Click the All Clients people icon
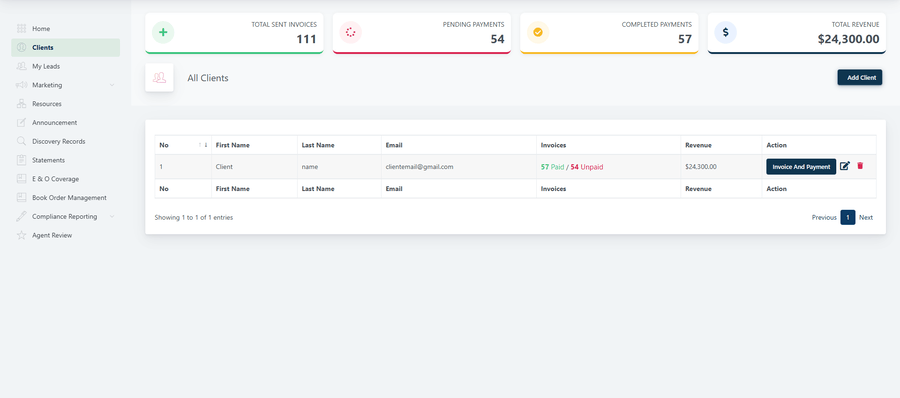The height and width of the screenshot is (398, 900). [160, 78]
